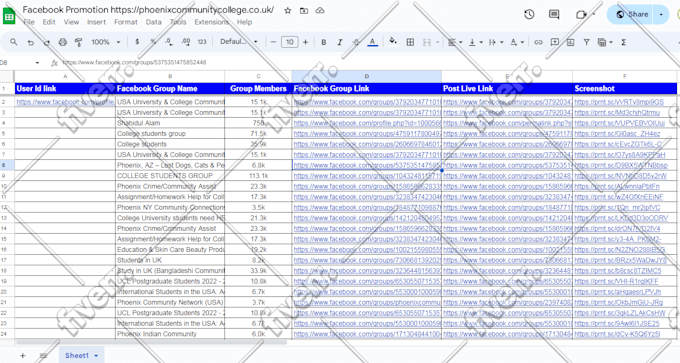Open the Default font dropdown
Image resolution: width=680 pixels, height=363 pixels.
click(x=239, y=42)
